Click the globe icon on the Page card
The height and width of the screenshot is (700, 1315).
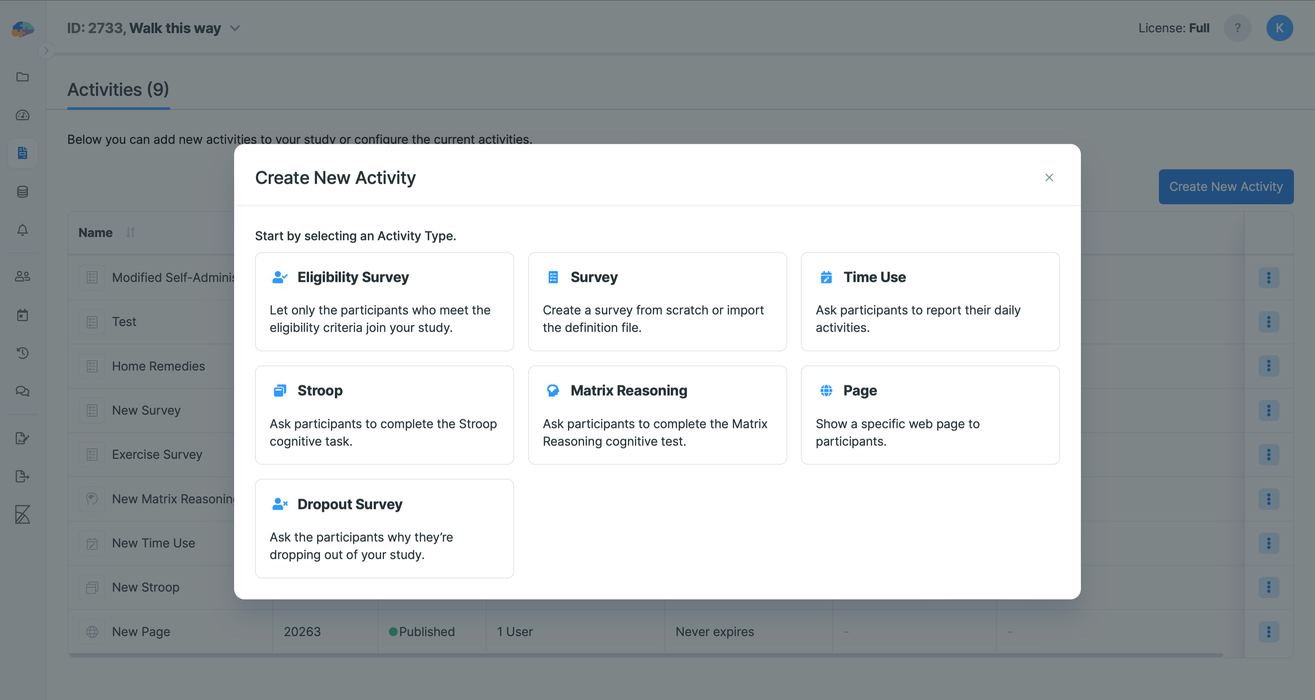825,390
